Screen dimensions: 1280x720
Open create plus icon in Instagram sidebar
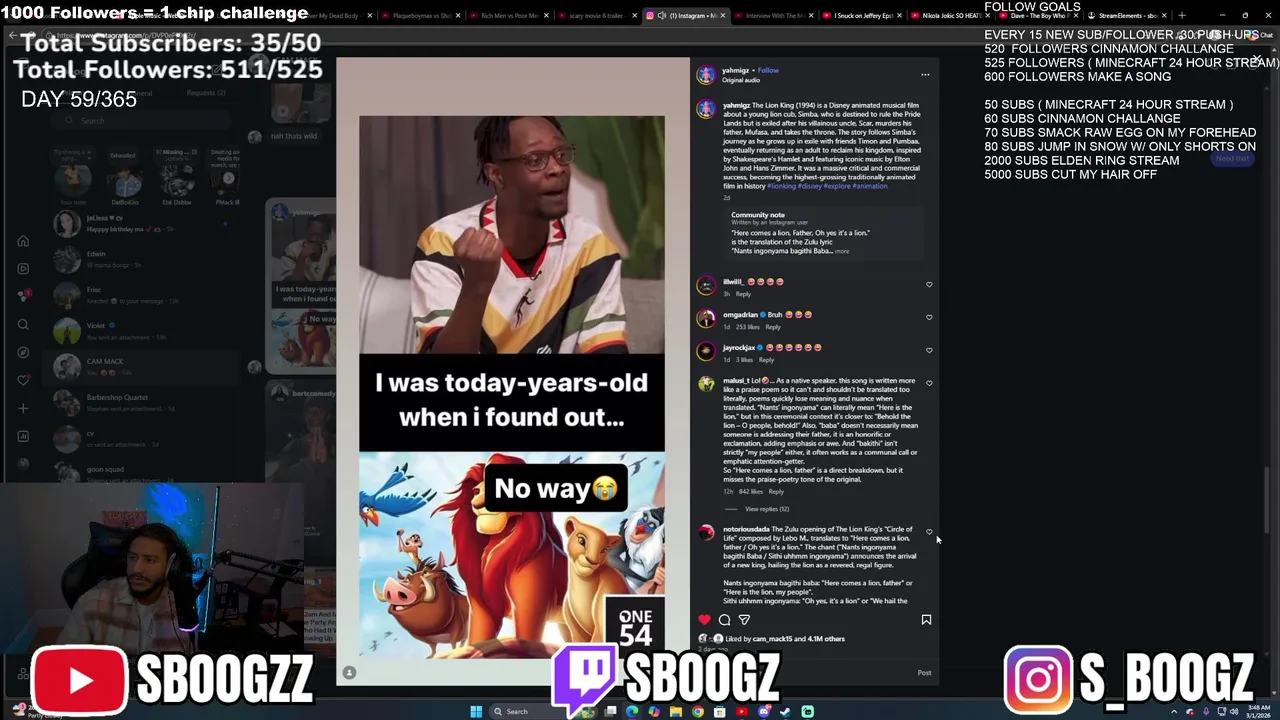click(23, 408)
